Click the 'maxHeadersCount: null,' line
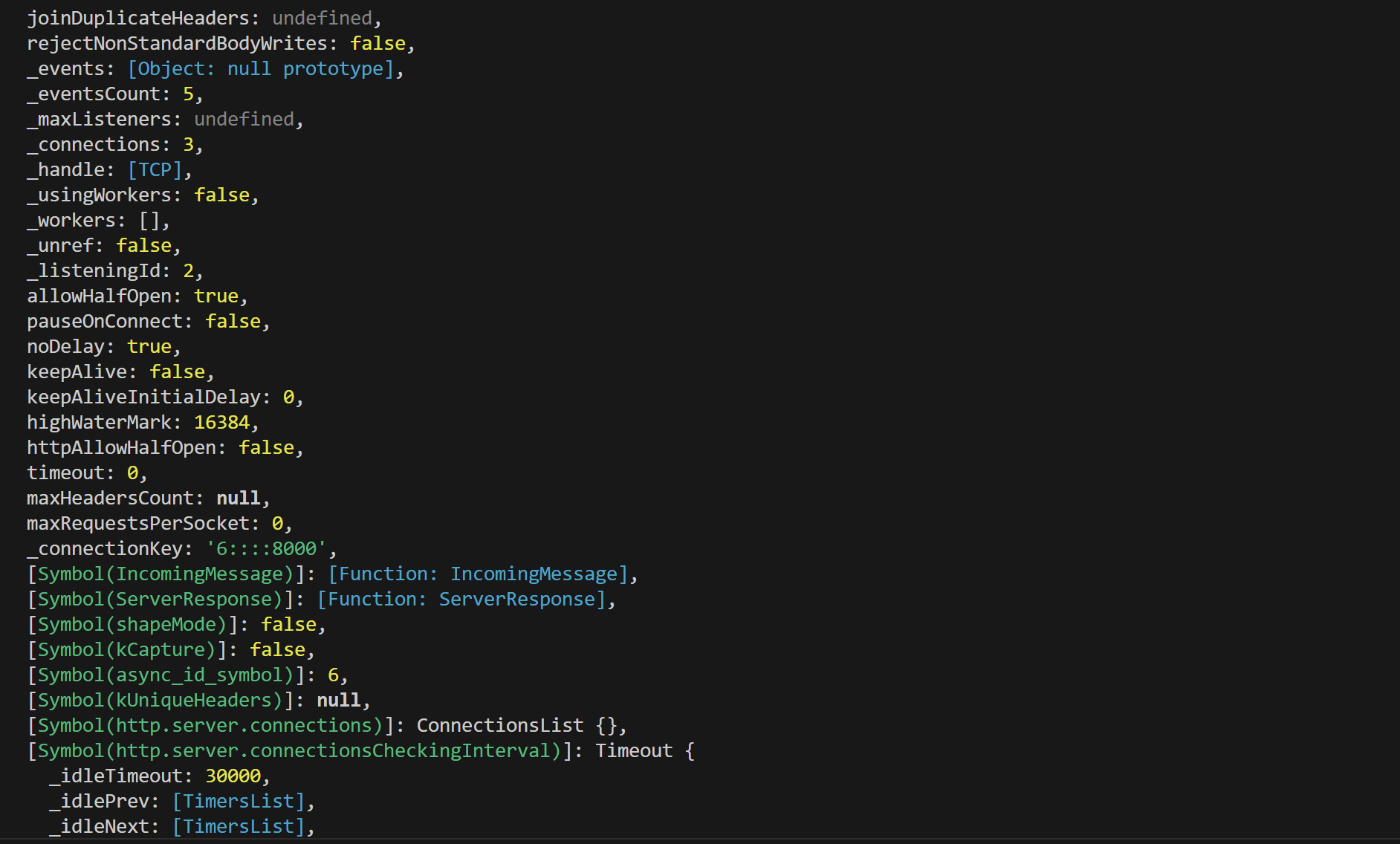This screenshot has width=1400, height=844. tap(149, 499)
